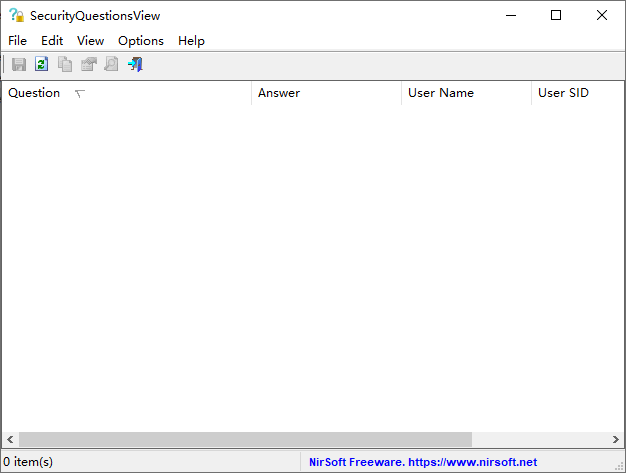Click the horizontal scrollbar right arrow
Screen dimensions: 626x473
click(x=616, y=439)
